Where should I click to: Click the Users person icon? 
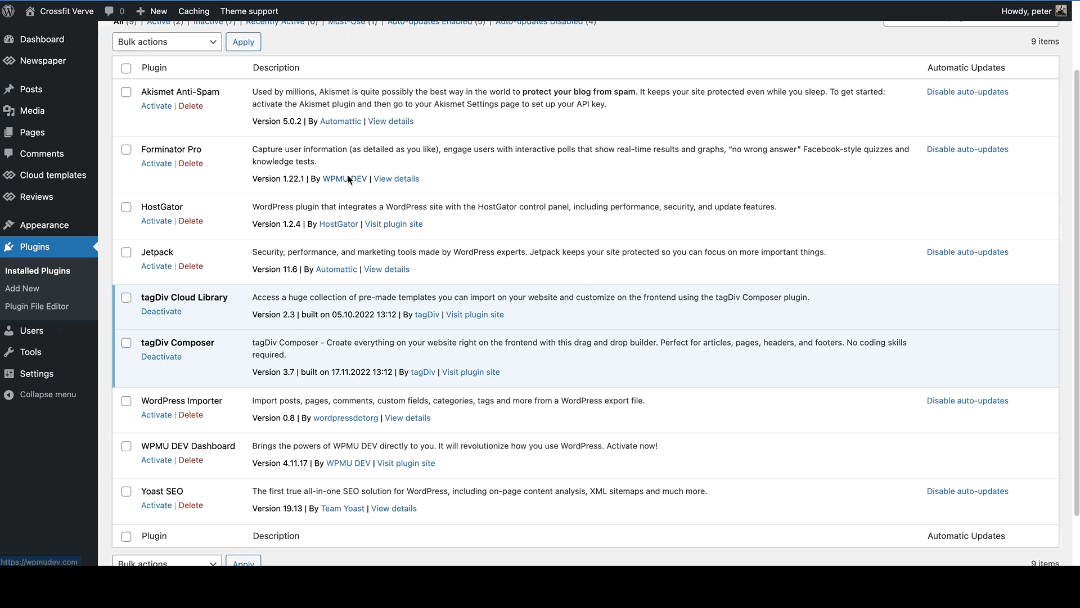(9, 331)
